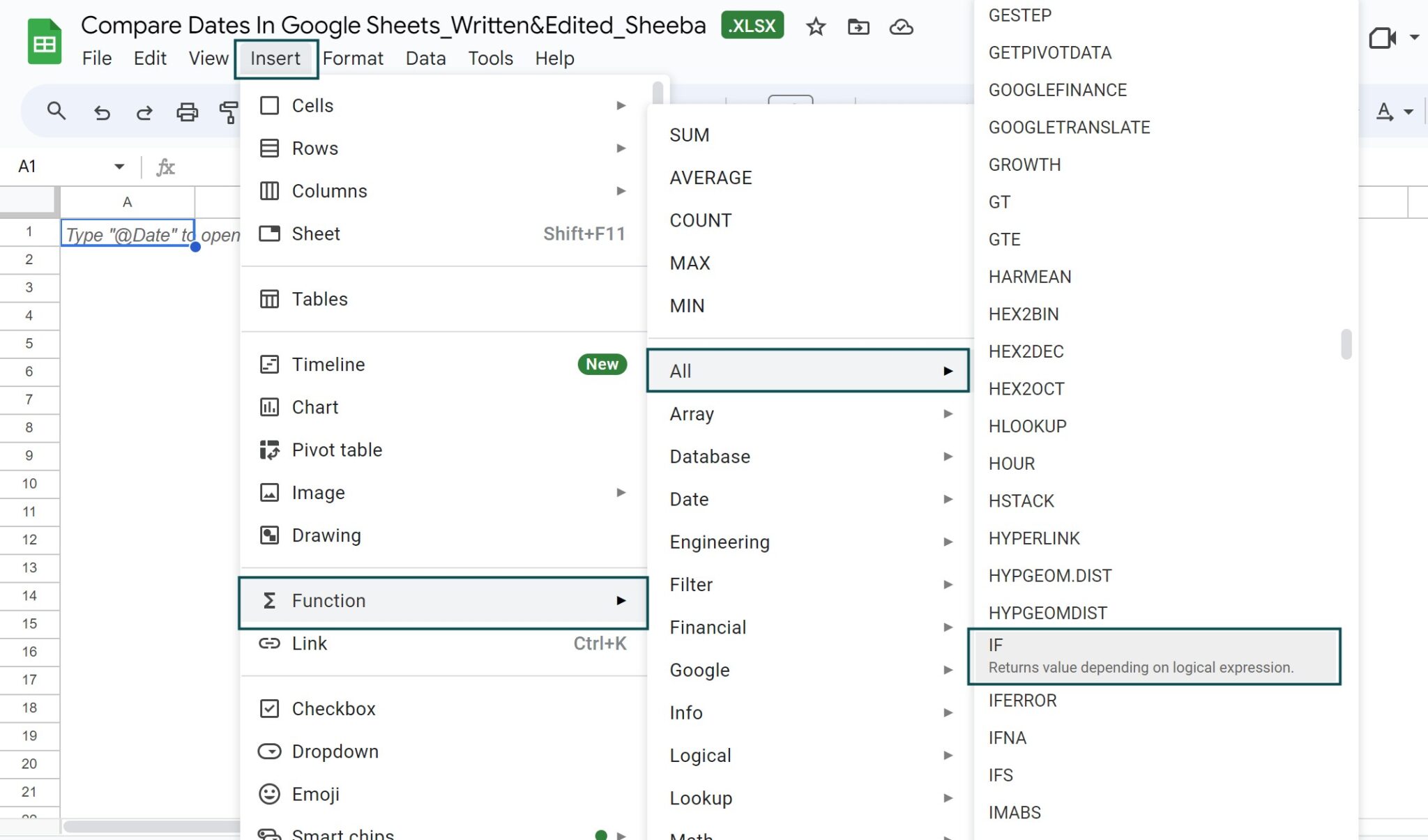Click the print icon in toolbar
This screenshot has width=1428, height=840.
point(187,112)
